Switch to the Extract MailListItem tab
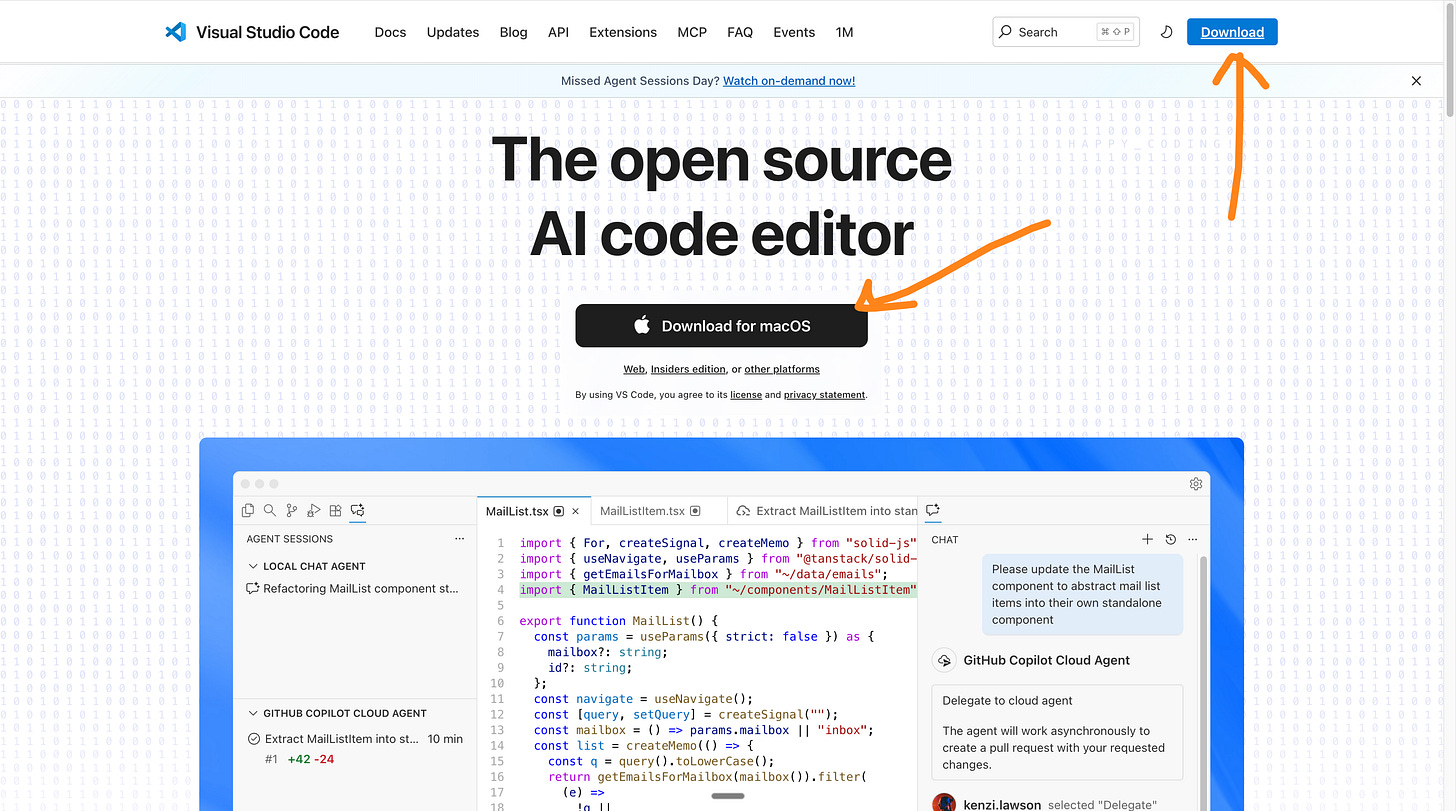 pyautogui.click(x=822, y=511)
